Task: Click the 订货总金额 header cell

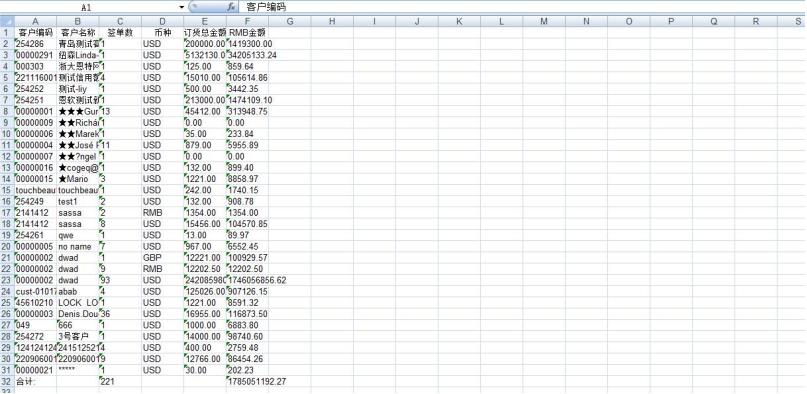Action: pyautogui.click(x=205, y=32)
